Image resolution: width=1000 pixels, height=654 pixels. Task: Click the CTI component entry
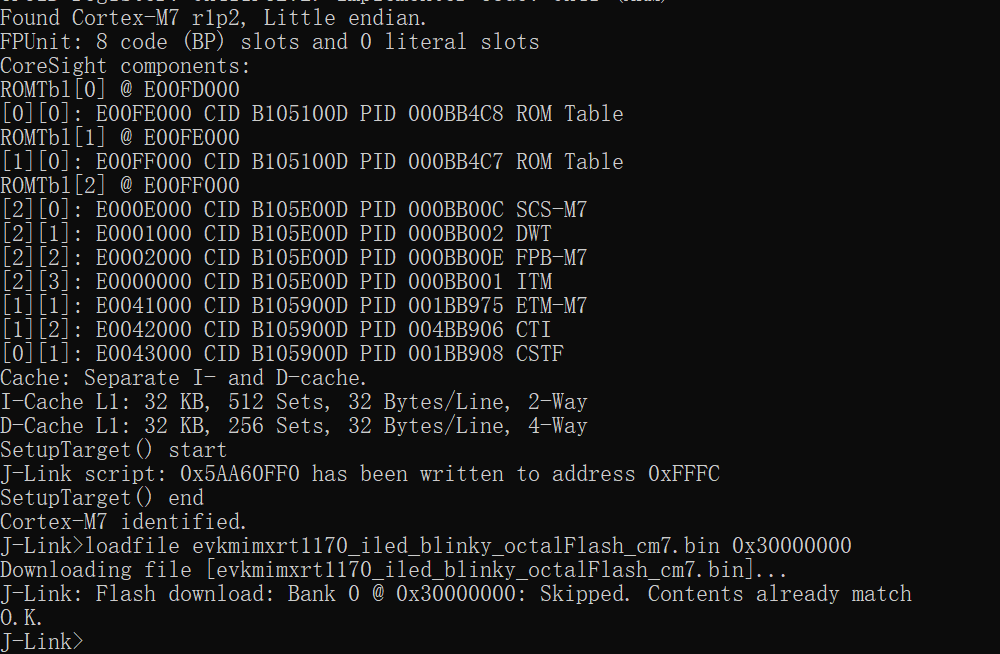click(x=533, y=330)
